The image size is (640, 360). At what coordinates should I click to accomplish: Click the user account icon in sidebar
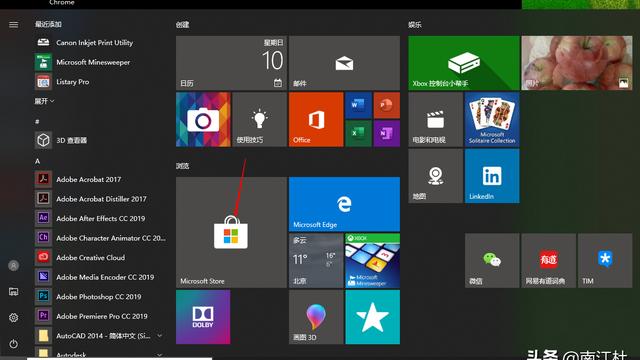pos(13,266)
